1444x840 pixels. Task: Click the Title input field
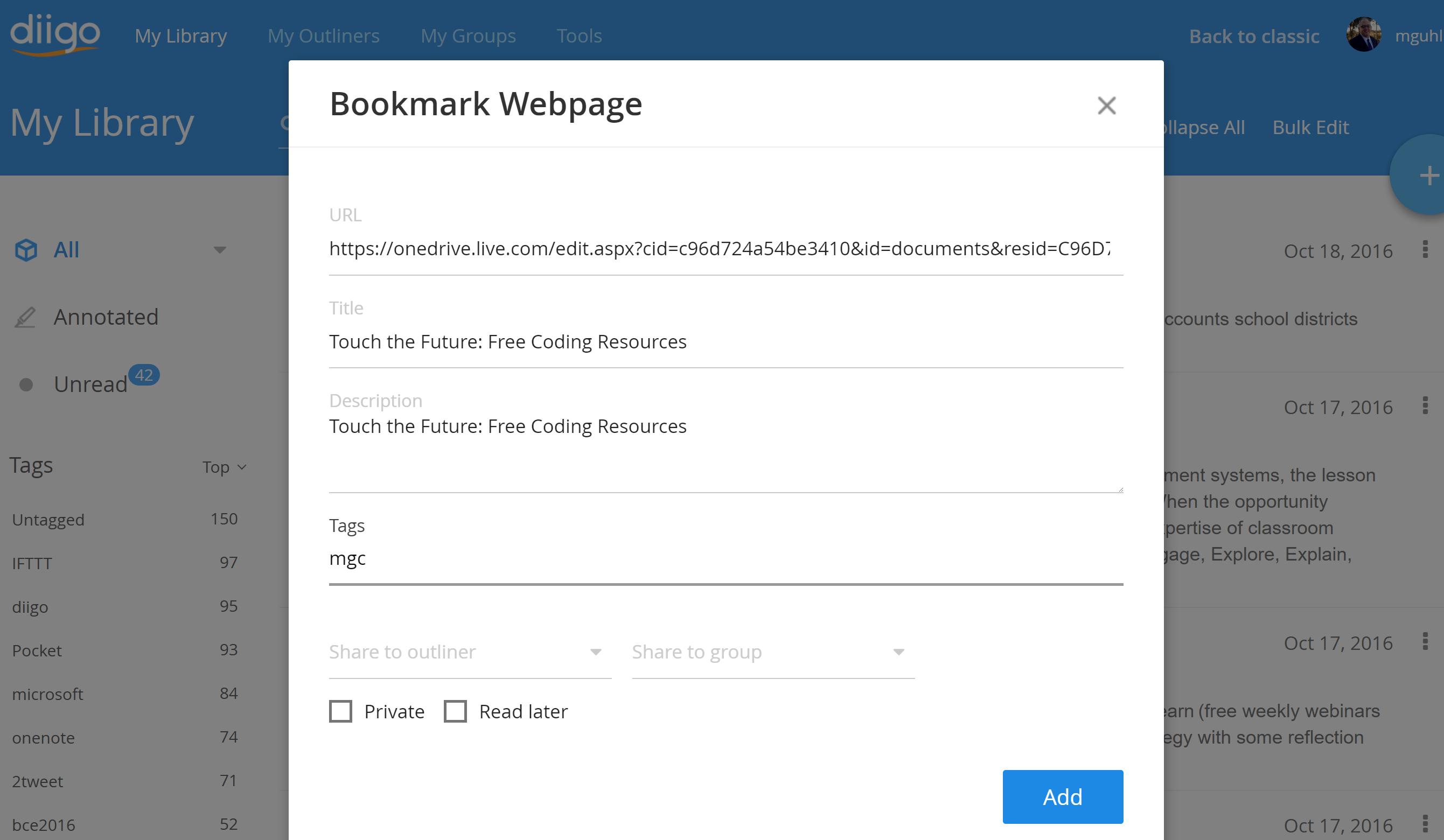coord(726,341)
